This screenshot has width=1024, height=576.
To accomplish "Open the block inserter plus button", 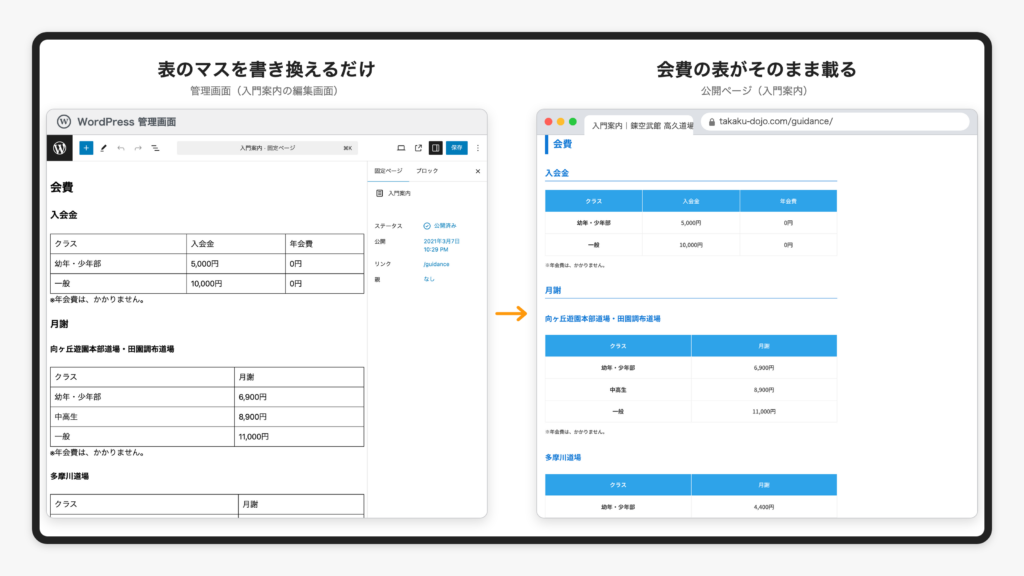I will (x=86, y=148).
